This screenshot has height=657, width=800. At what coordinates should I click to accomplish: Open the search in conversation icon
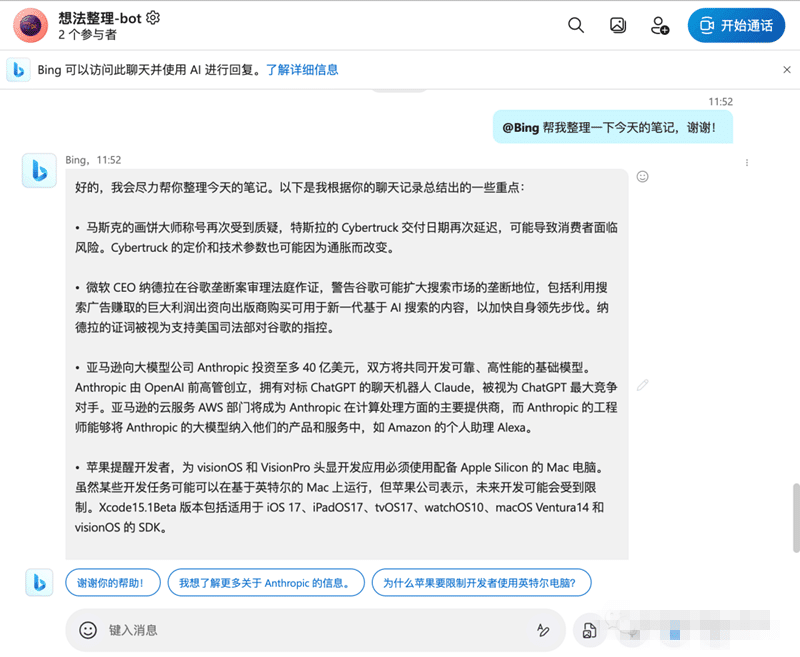[x=576, y=25]
